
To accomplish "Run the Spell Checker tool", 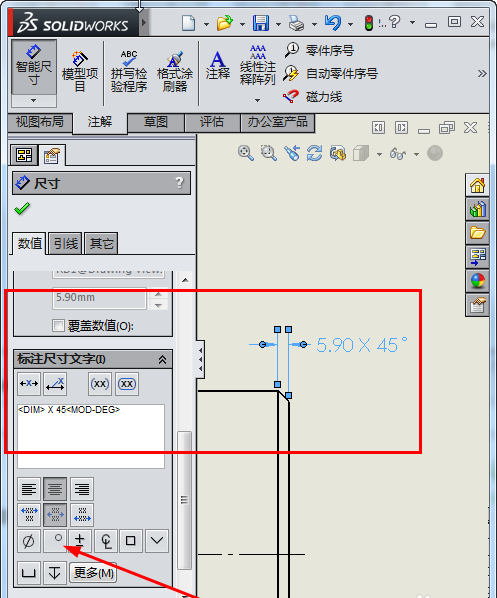I will 129,71.
